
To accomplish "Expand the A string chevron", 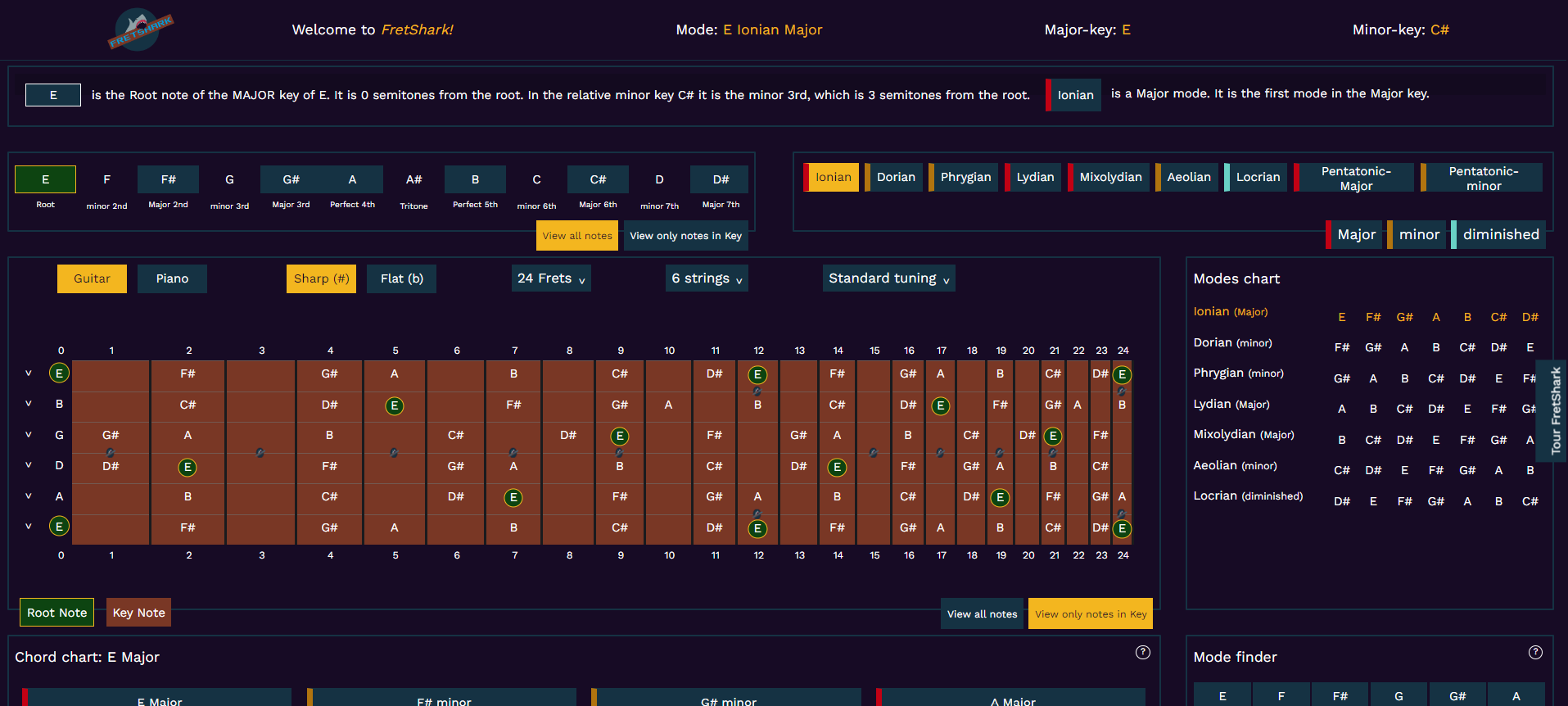I will coord(29,496).
